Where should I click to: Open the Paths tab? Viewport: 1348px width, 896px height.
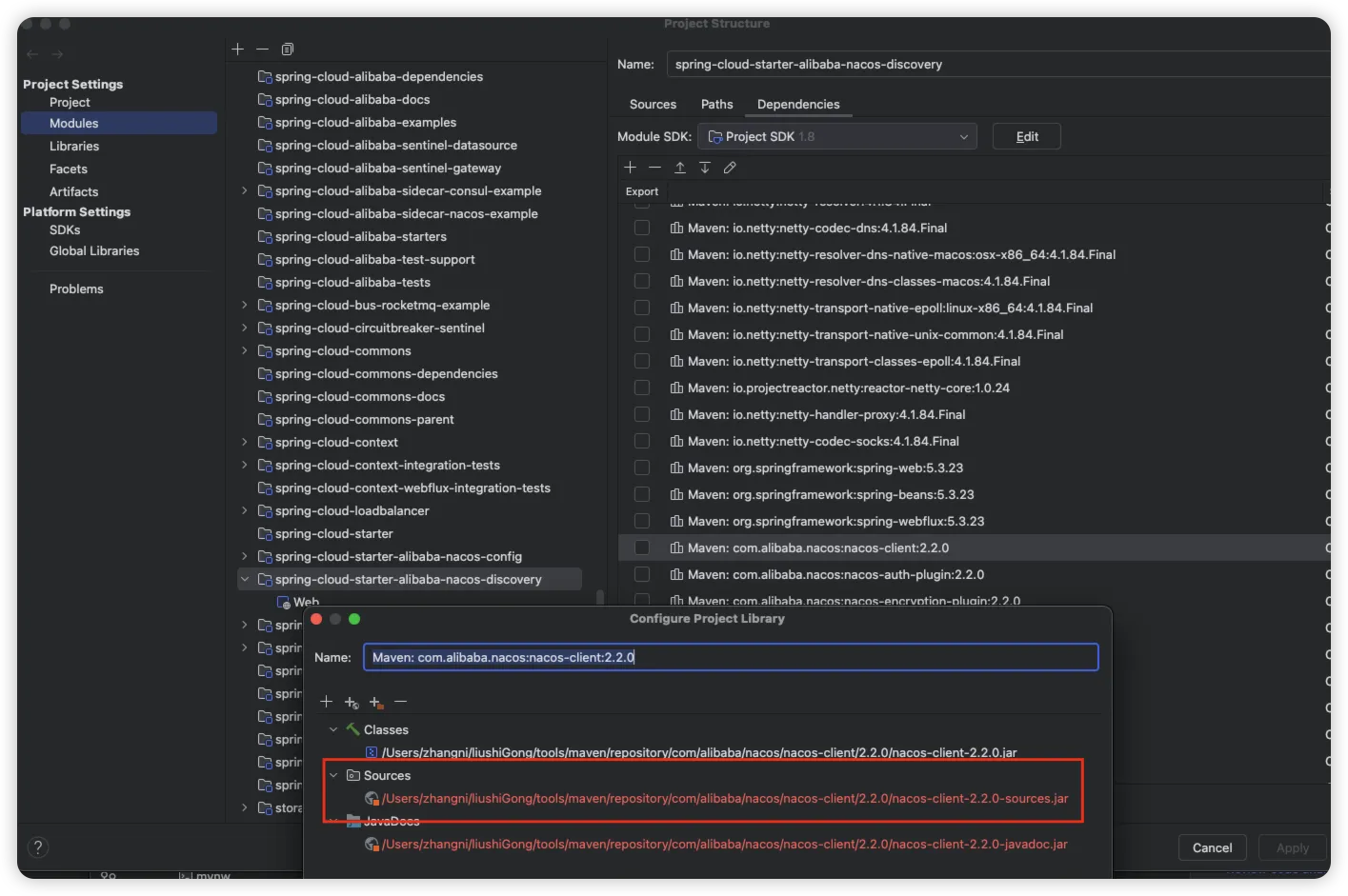[716, 105]
